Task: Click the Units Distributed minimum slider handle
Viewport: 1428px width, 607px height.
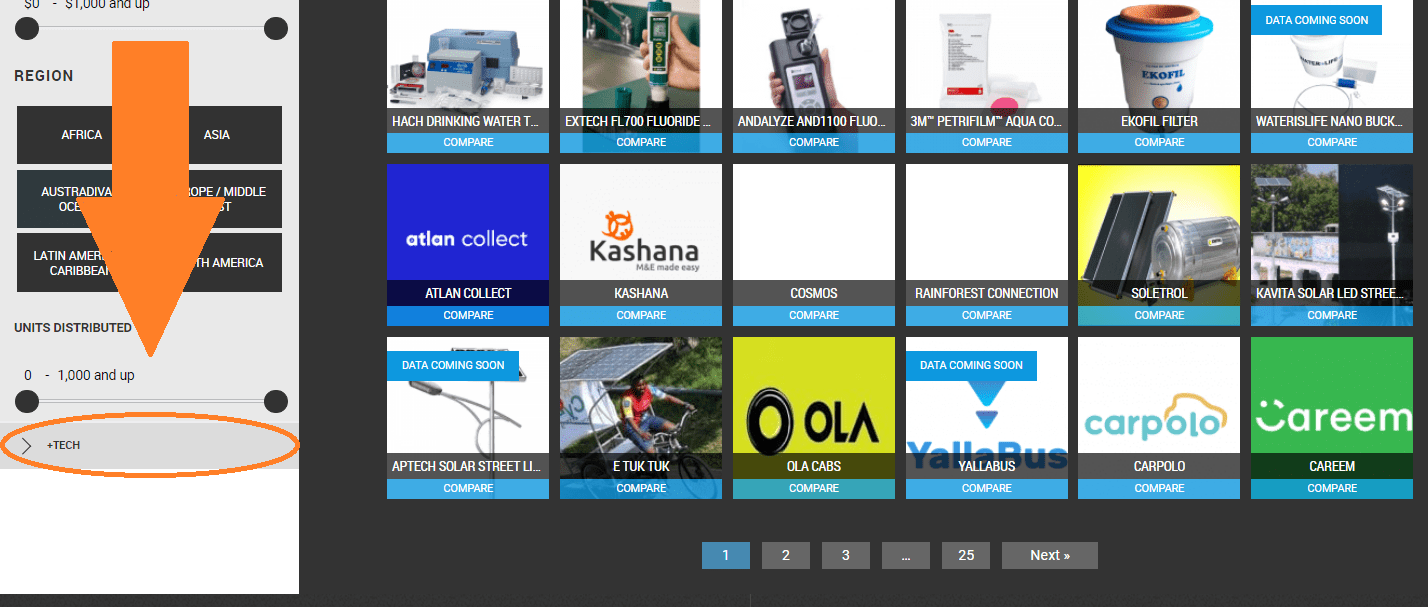Action: 27,402
